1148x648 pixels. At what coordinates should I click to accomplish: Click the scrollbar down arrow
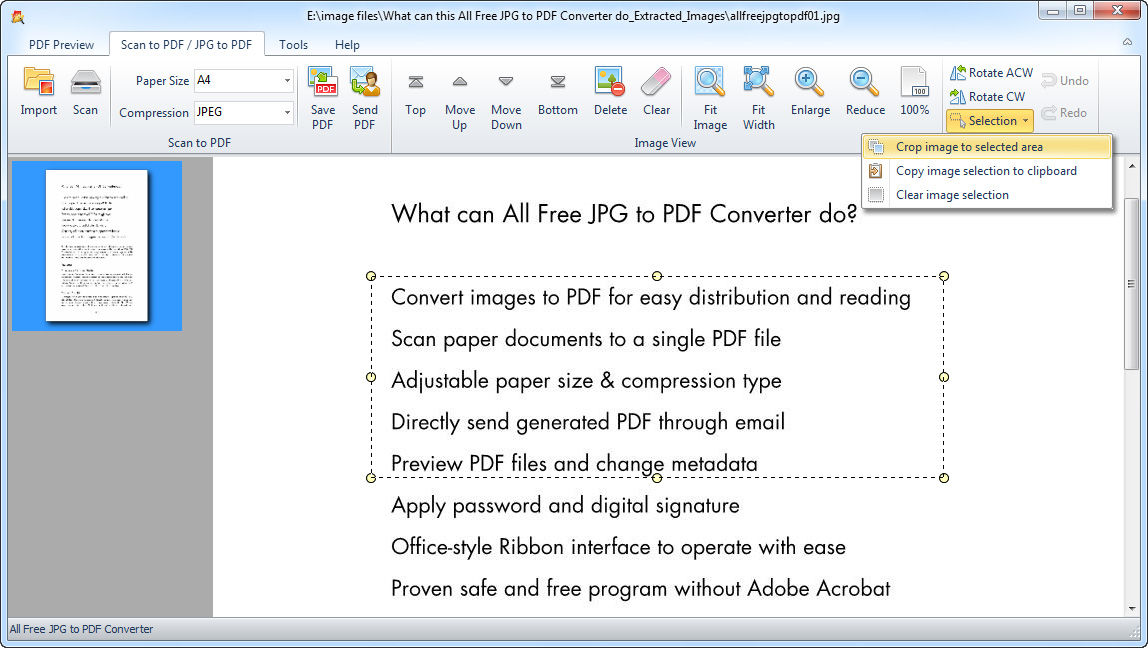coord(1131,608)
